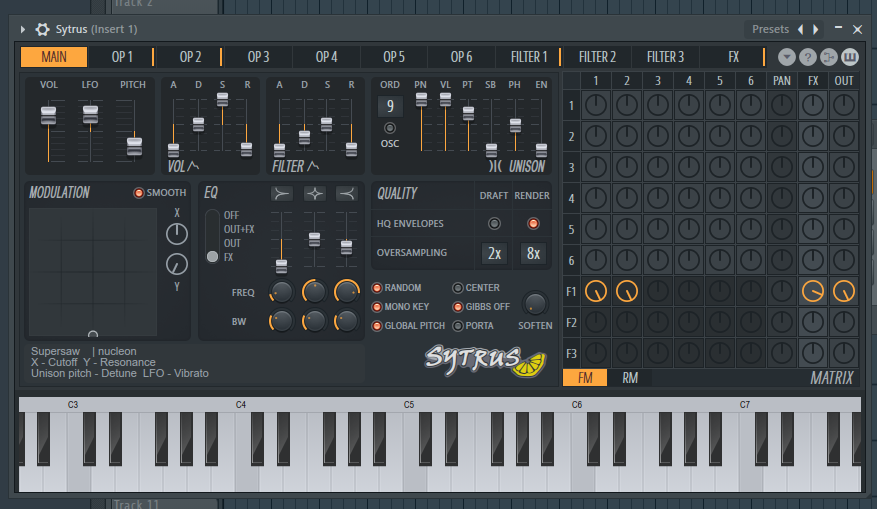The height and width of the screenshot is (509, 877).
Task: Click matrix knob F1 row FX column
Action: click(x=813, y=291)
